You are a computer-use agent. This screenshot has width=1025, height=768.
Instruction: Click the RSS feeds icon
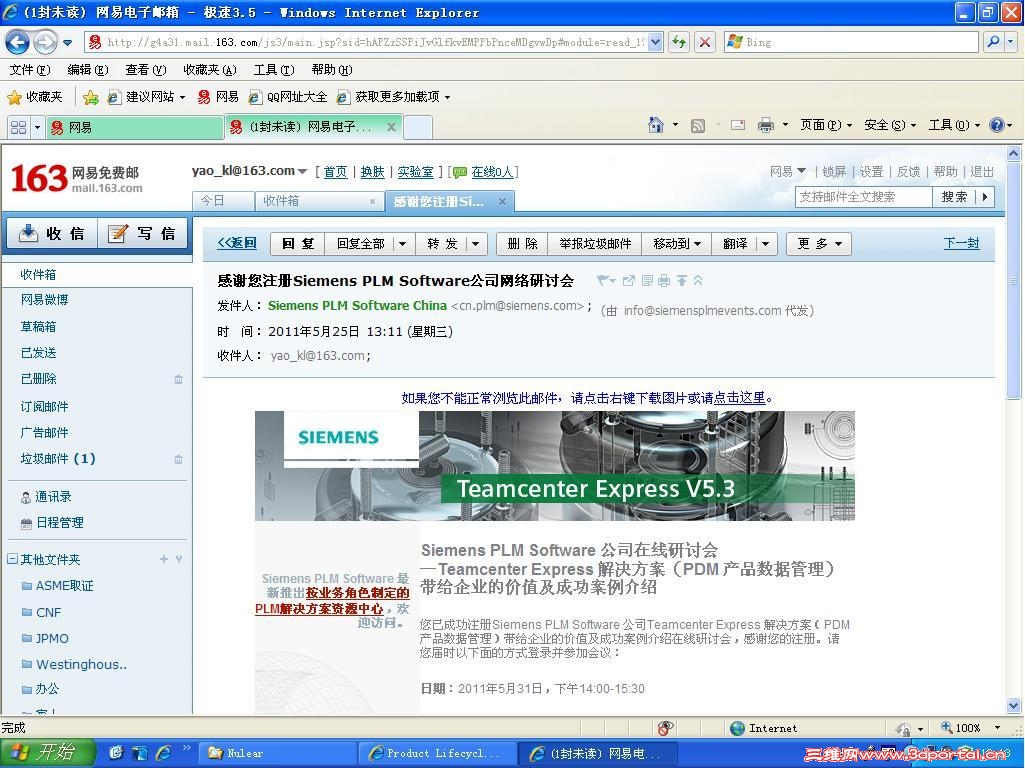point(697,125)
